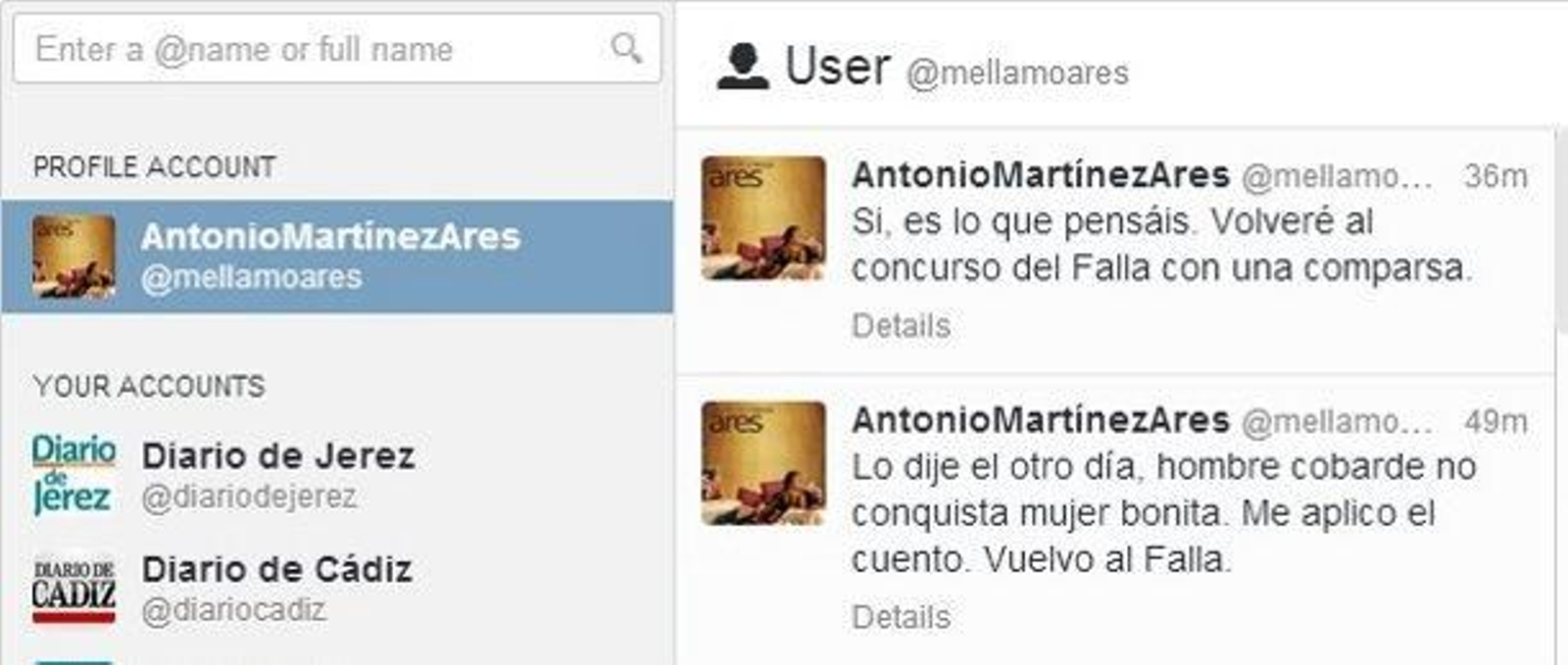This screenshot has width=1568, height=665.
Task: Click the @mellamoares handle in header
Action: pyautogui.click(x=1017, y=72)
